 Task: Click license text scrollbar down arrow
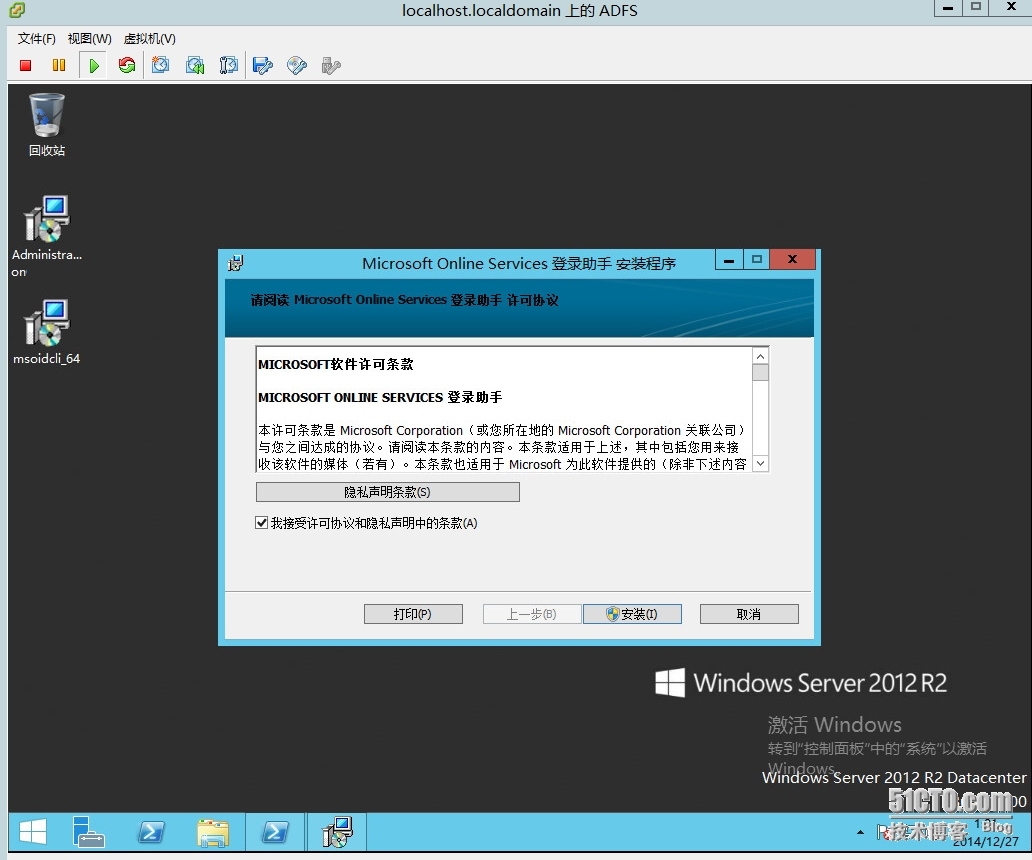tap(760, 463)
